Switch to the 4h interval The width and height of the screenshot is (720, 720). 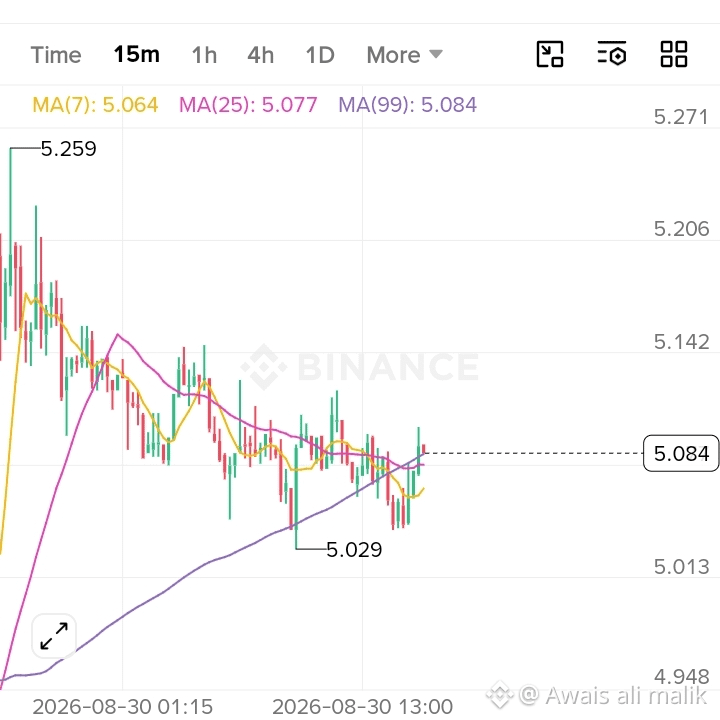tap(260, 55)
